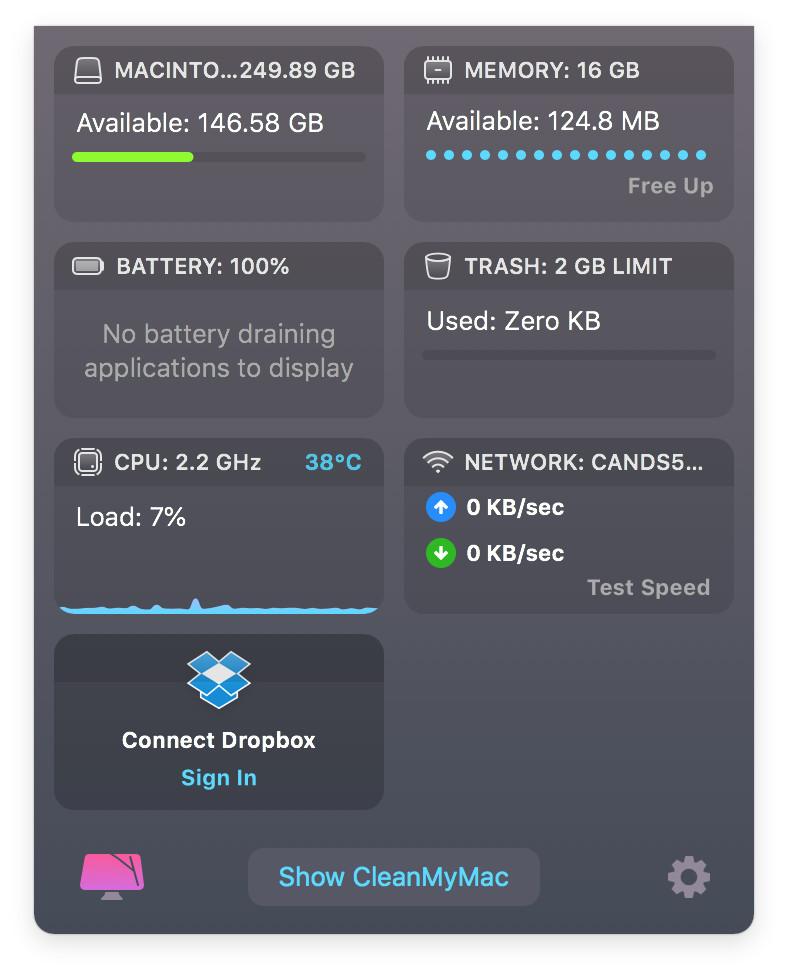This screenshot has width=788, height=976.
Task: Click the blue upload arrow icon
Action: pos(441,507)
